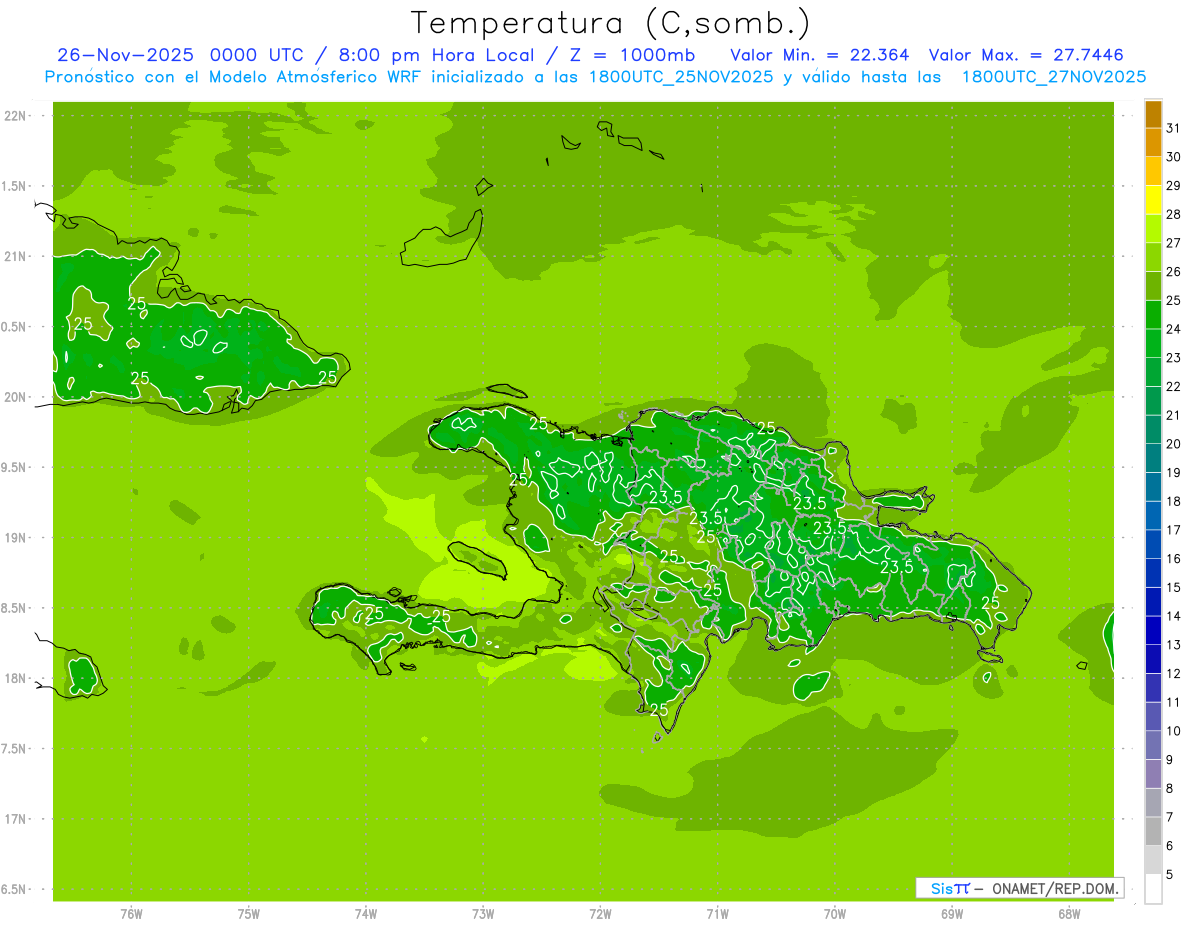The height and width of the screenshot is (927, 1200).
Task: Click the legend value label '5'
Action: click(1170, 874)
